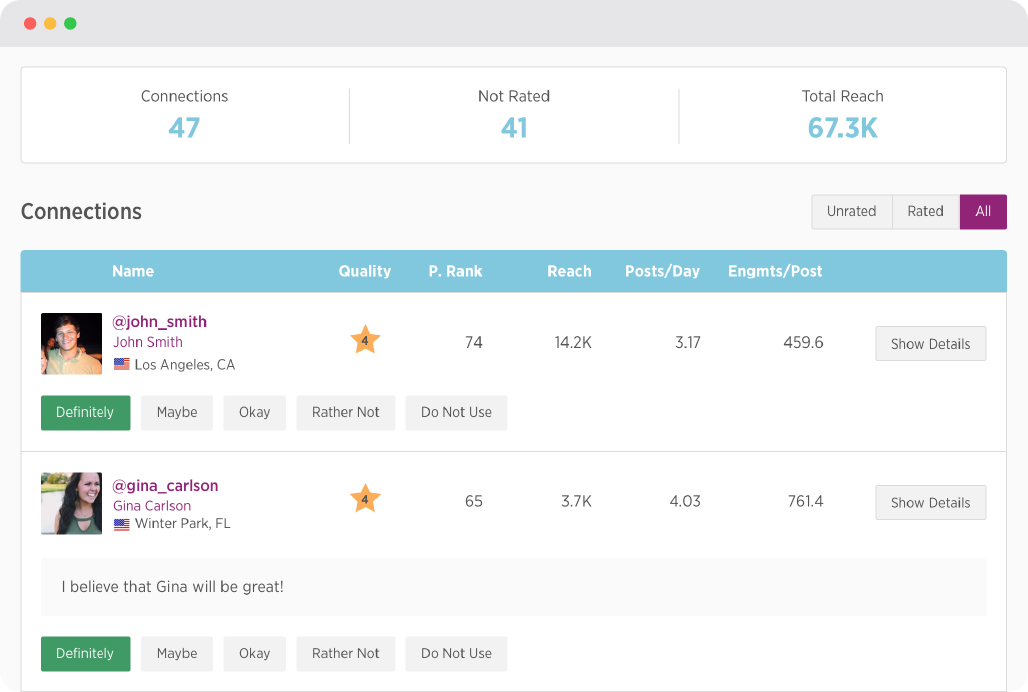This screenshot has width=1028, height=692.
Task: Rate Gina Carlson as Rather Not
Action: (346, 654)
